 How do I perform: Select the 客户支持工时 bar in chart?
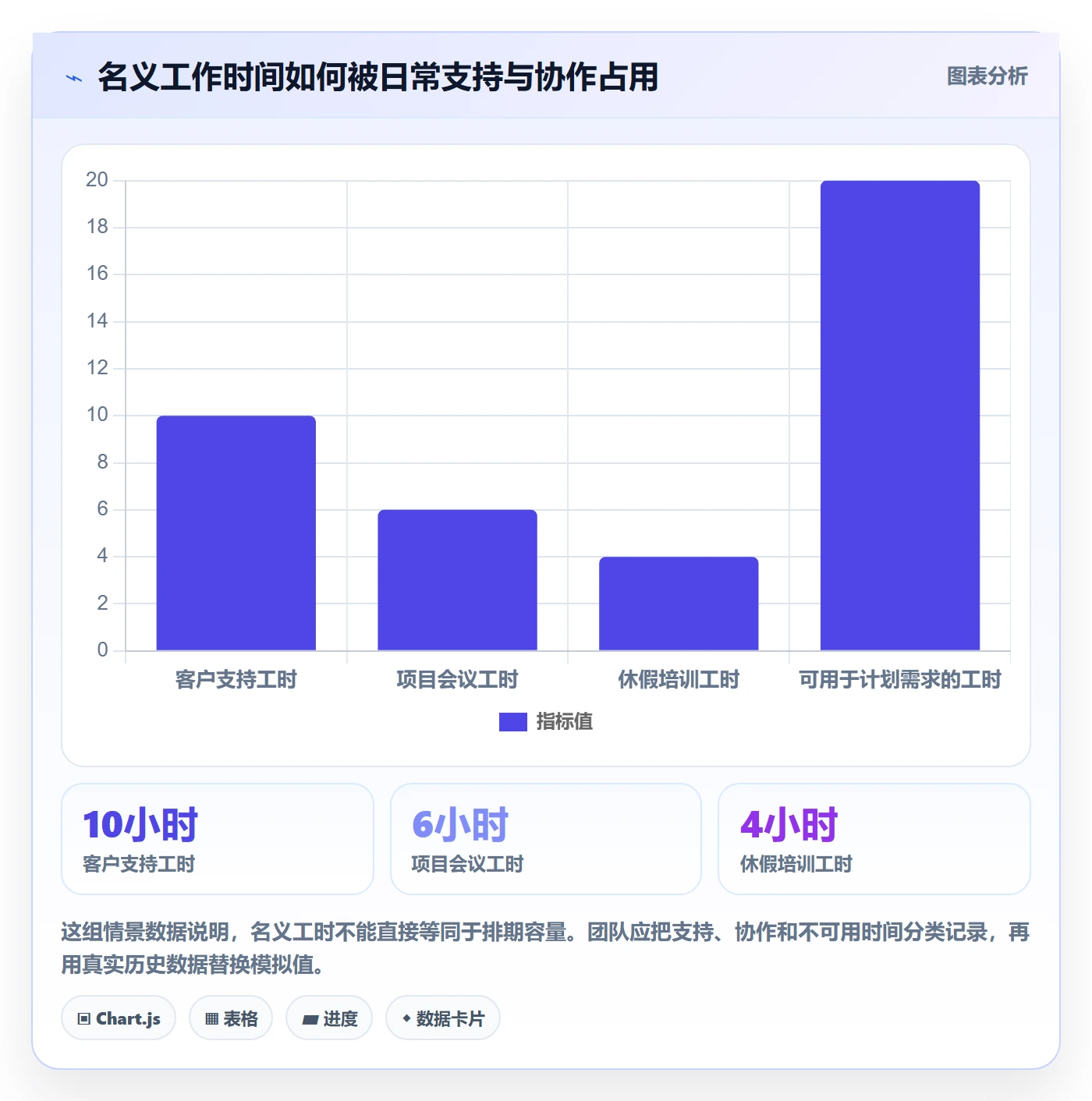pyautogui.click(x=236, y=533)
